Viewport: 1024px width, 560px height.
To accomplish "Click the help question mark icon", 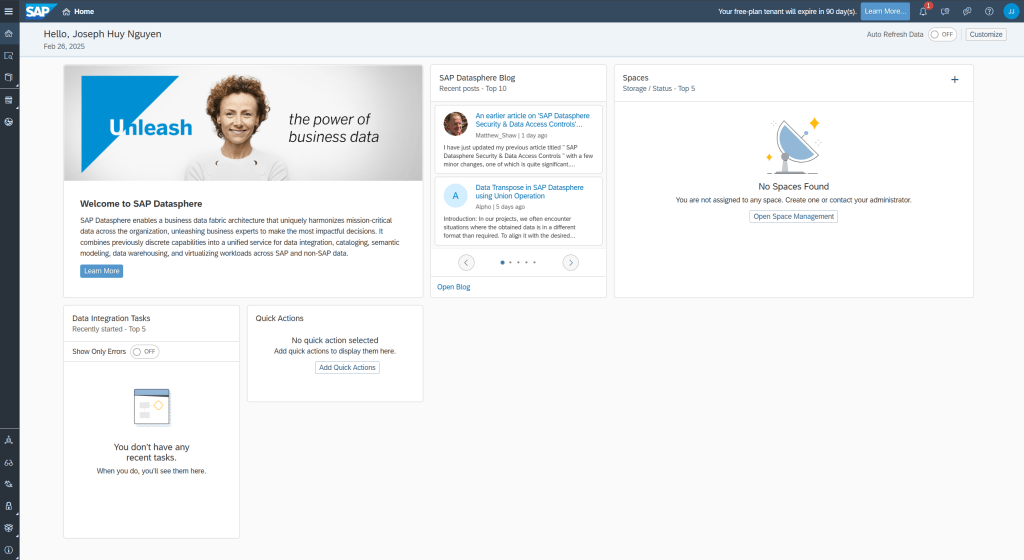I will point(989,11).
